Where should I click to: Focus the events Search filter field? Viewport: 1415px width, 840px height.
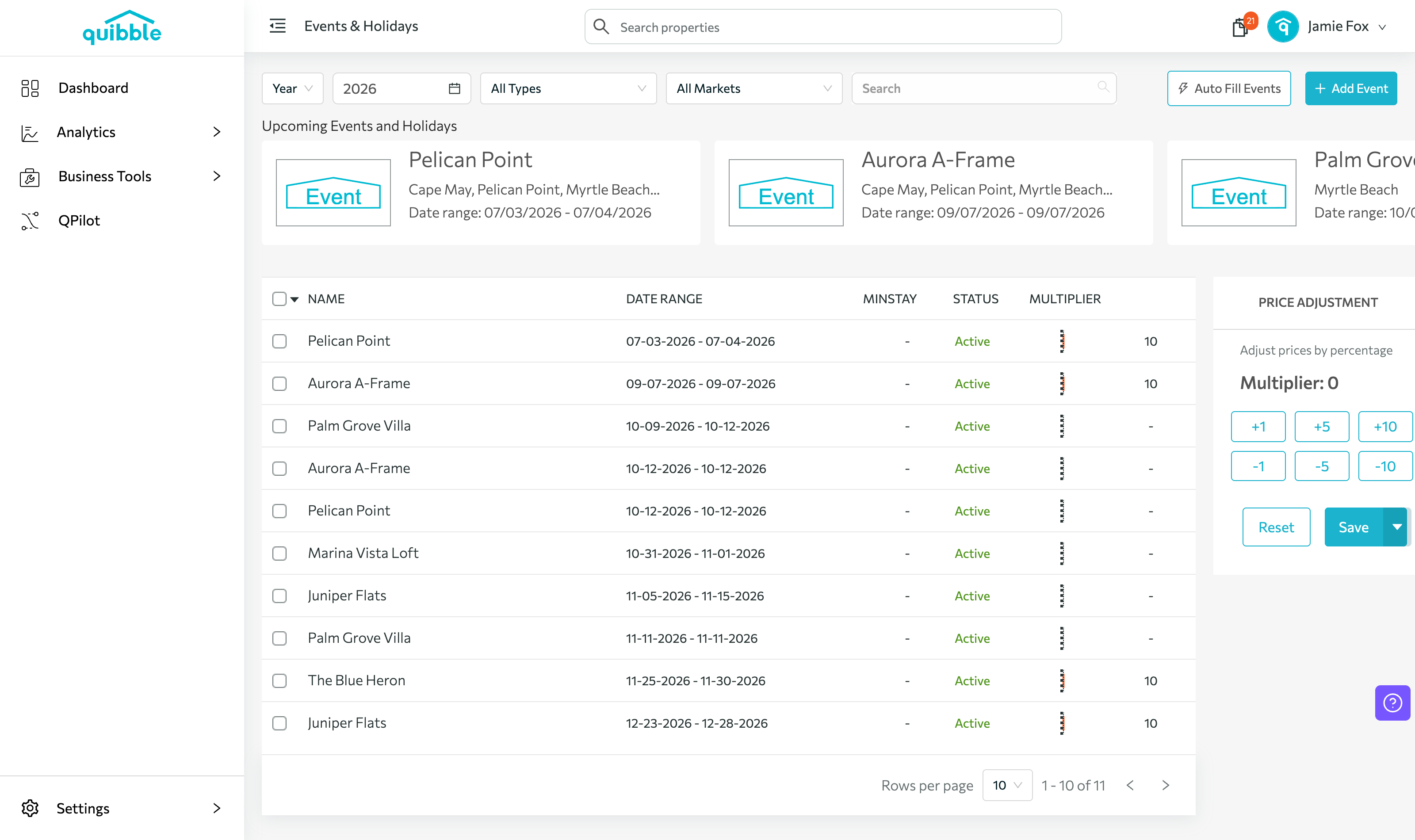(x=984, y=88)
